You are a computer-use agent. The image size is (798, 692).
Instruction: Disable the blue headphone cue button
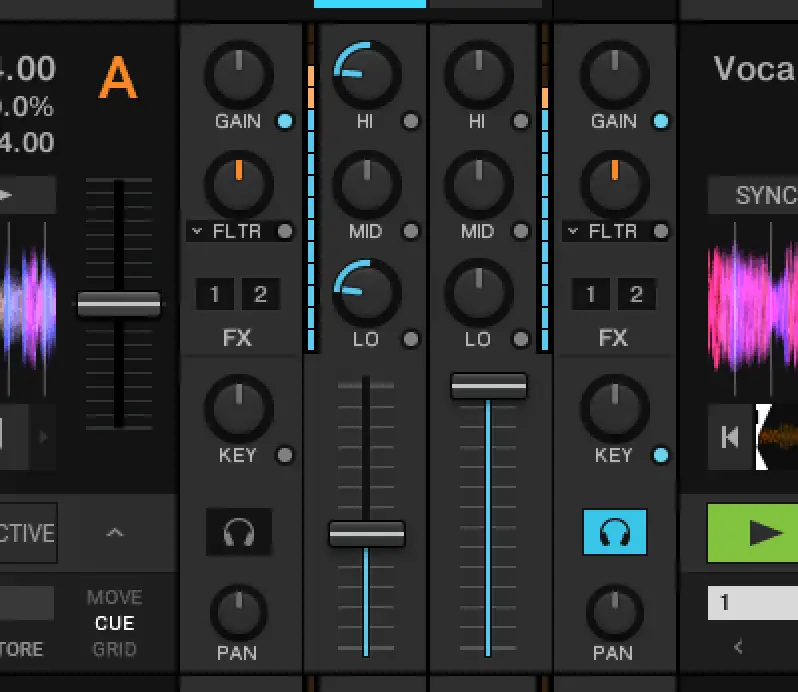pyautogui.click(x=615, y=532)
